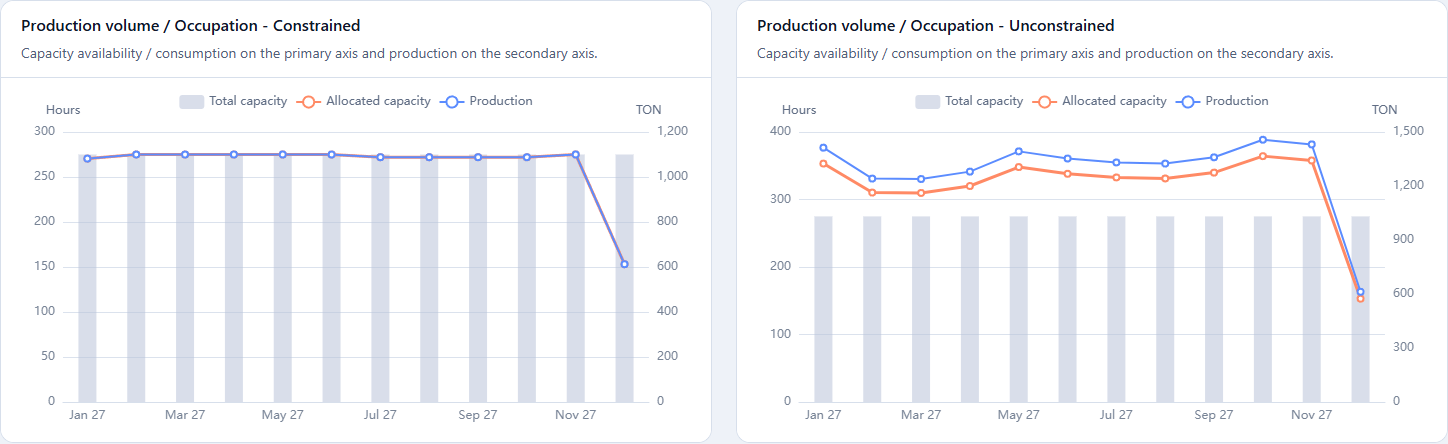This screenshot has height=444, width=1448.
Task: Select the last capacity bar in Unconstrained chart
Action: pyautogui.click(x=1361, y=309)
